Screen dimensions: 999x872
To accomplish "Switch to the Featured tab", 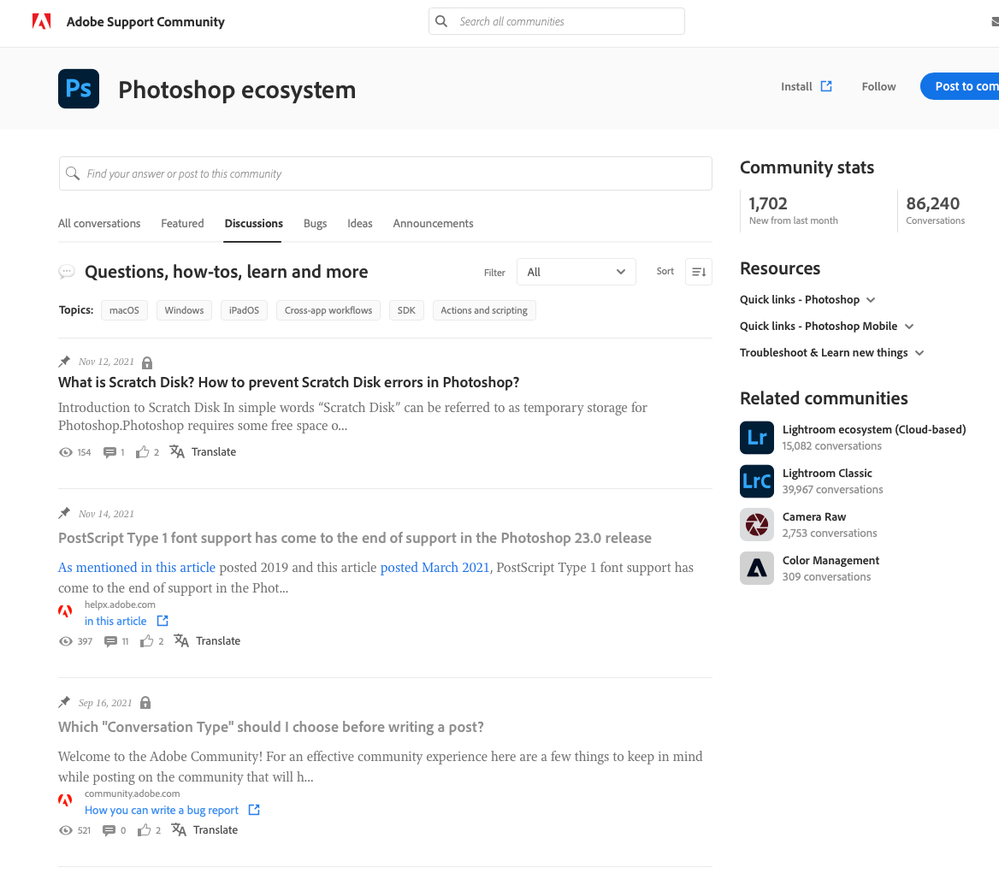I will [x=182, y=224].
